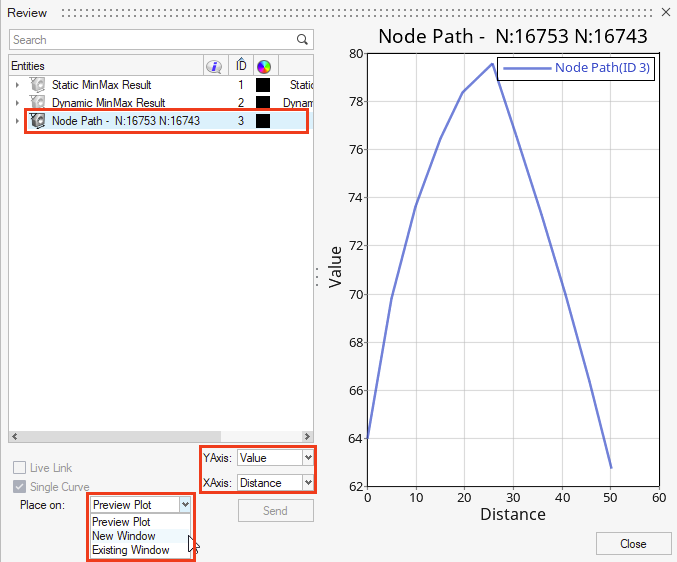Click the ID value 1 in Static MinMax row
Image resolution: width=677 pixels, height=562 pixels.
click(241, 85)
